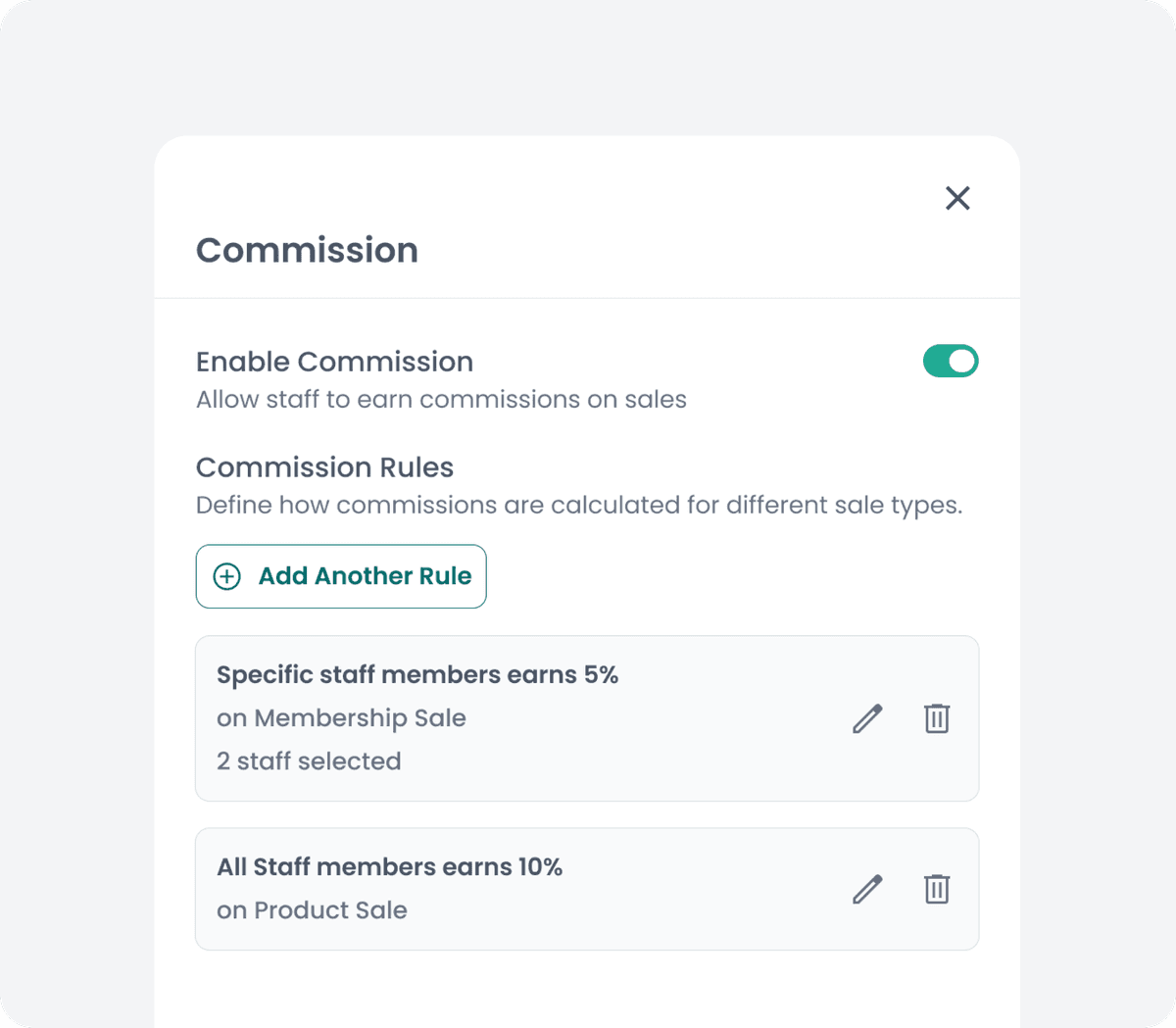Click the trash icon on the Product Sale rule
Image resolution: width=1176 pixels, height=1028 pixels.
click(936, 889)
